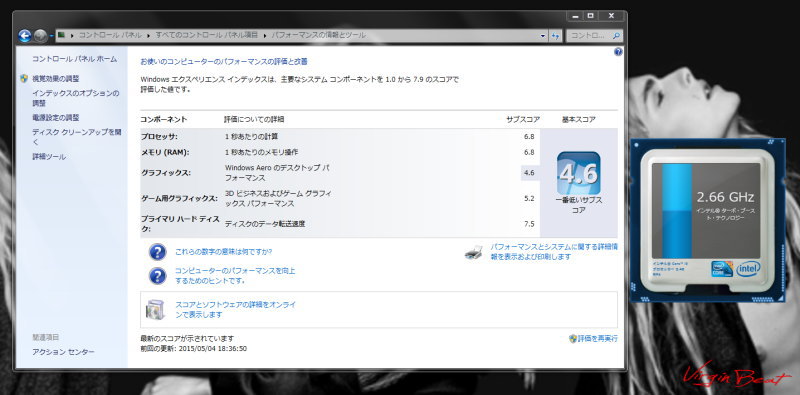Click the Control Panel icon in address bar
Image resolution: width=800 pixels, height=395 pixels.
[x=62, y=35]
